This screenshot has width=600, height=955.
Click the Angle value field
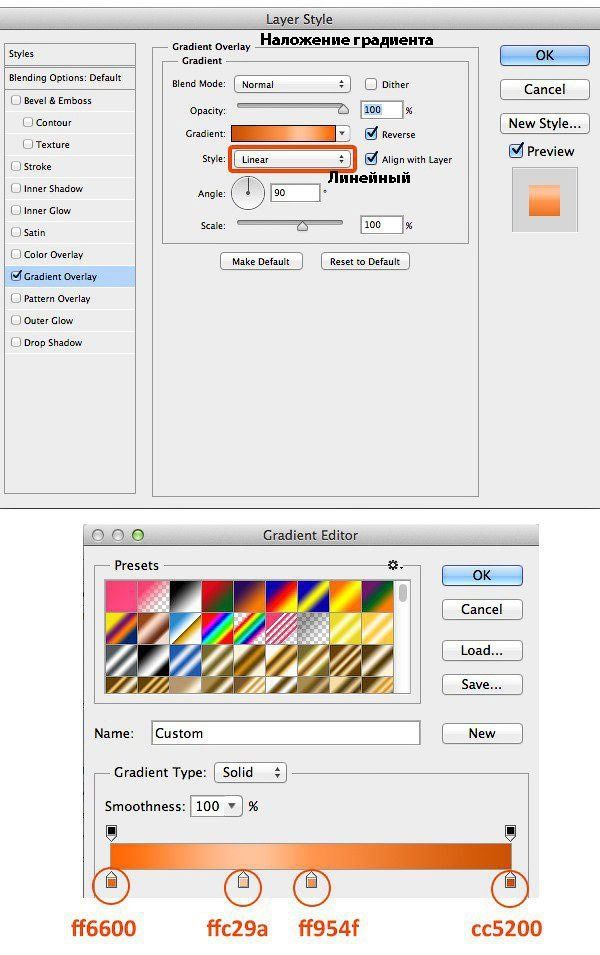[x=295, y=193]
